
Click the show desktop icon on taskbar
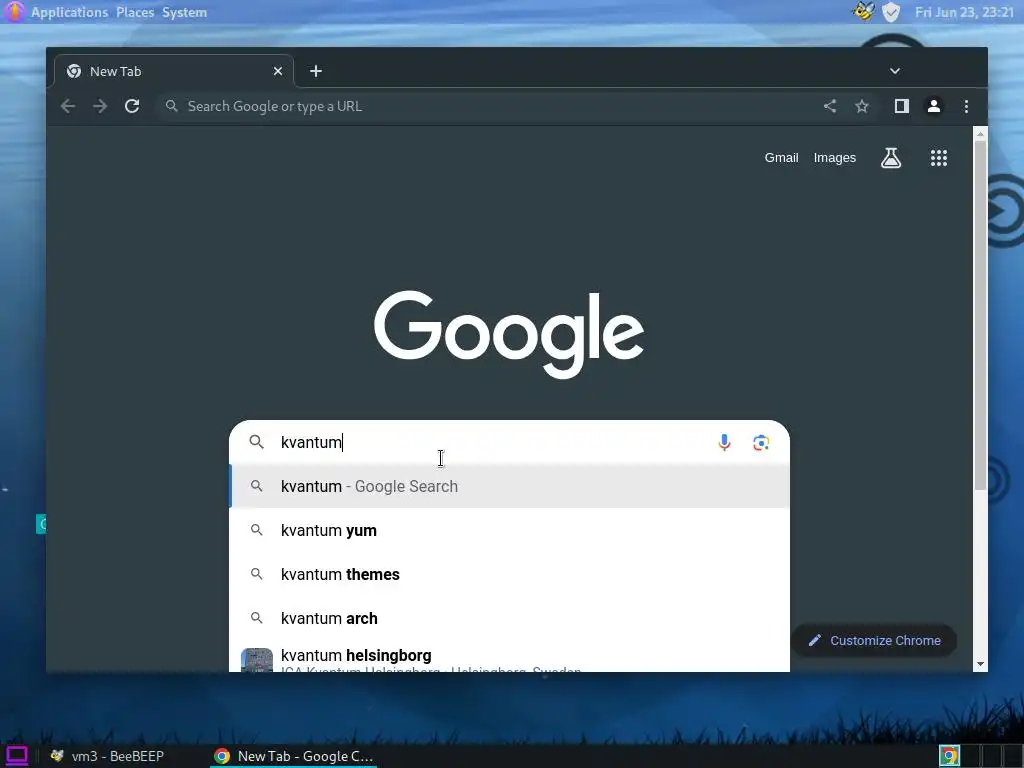16,756
